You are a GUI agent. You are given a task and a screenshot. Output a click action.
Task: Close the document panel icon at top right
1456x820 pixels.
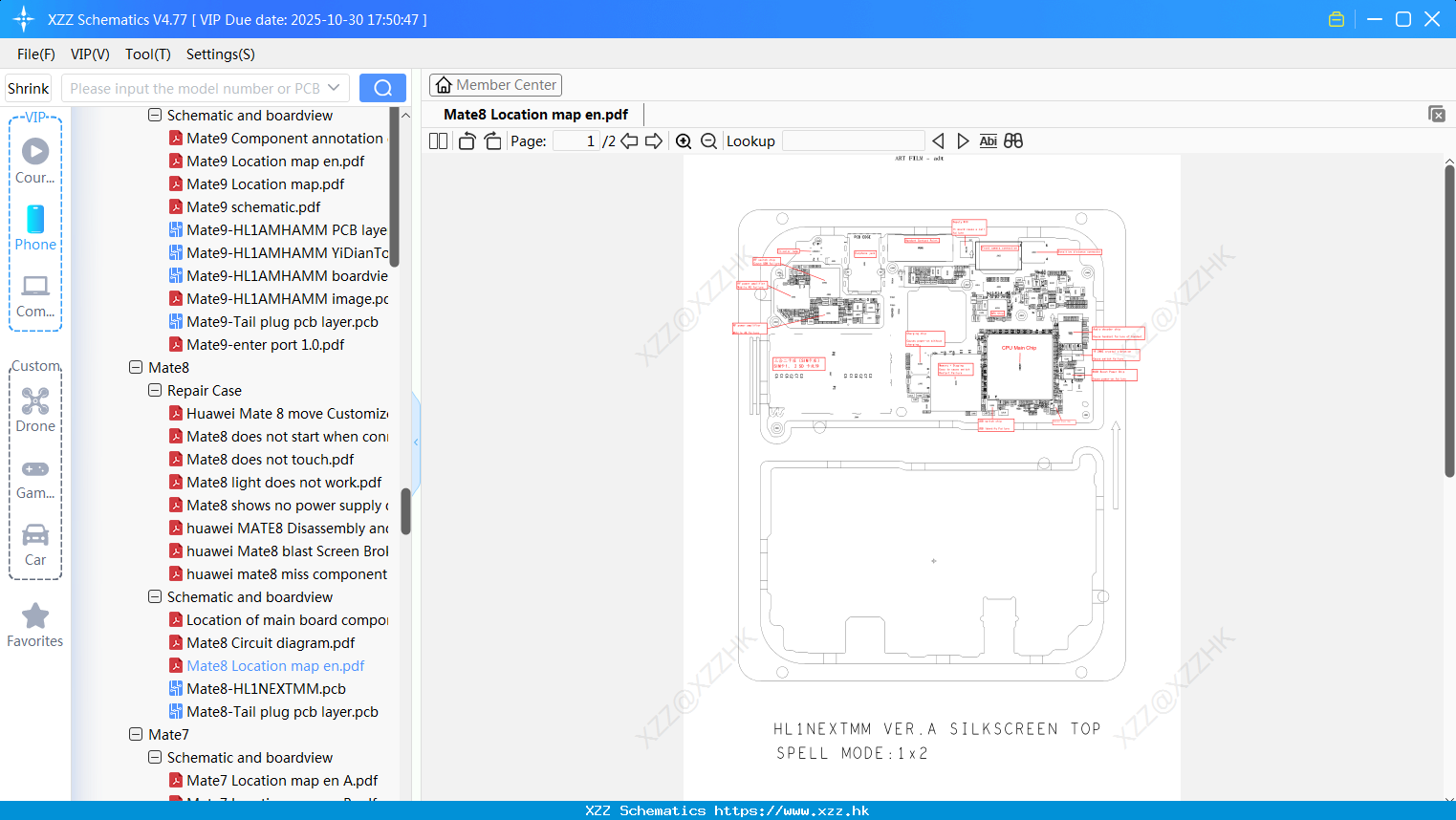(1436, 114)
